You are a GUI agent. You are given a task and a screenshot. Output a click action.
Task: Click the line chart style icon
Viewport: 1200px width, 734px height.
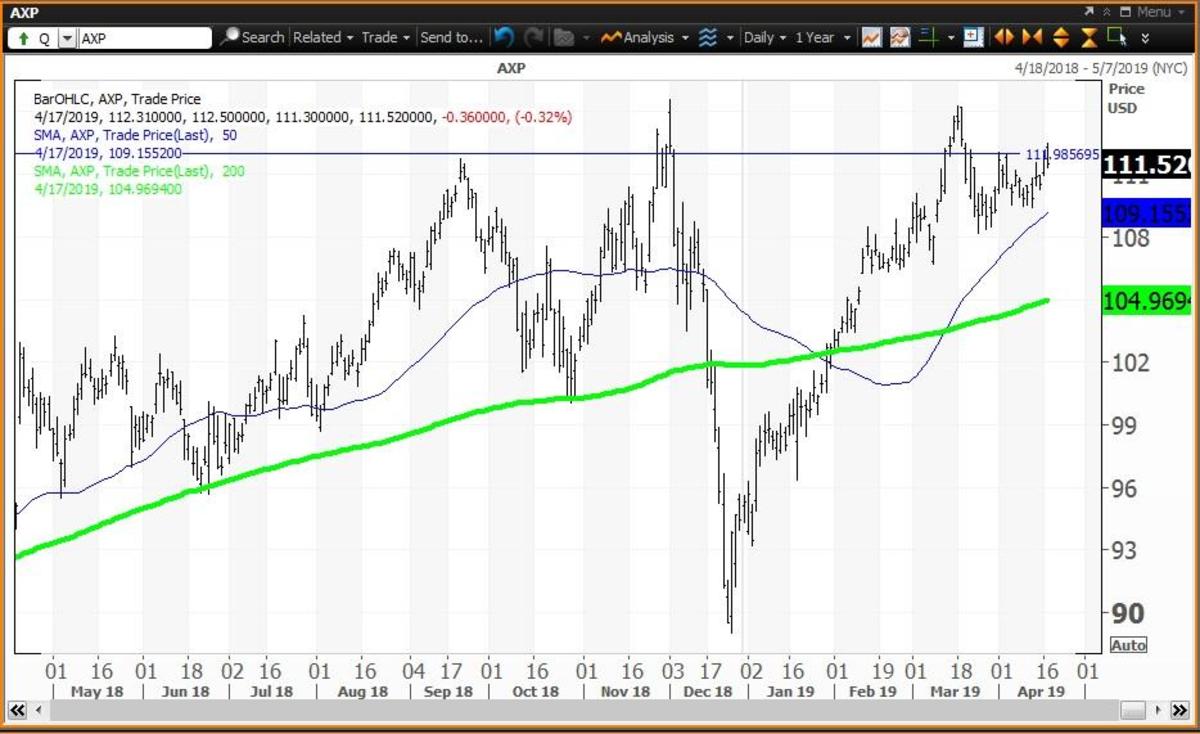click(871, 37)
